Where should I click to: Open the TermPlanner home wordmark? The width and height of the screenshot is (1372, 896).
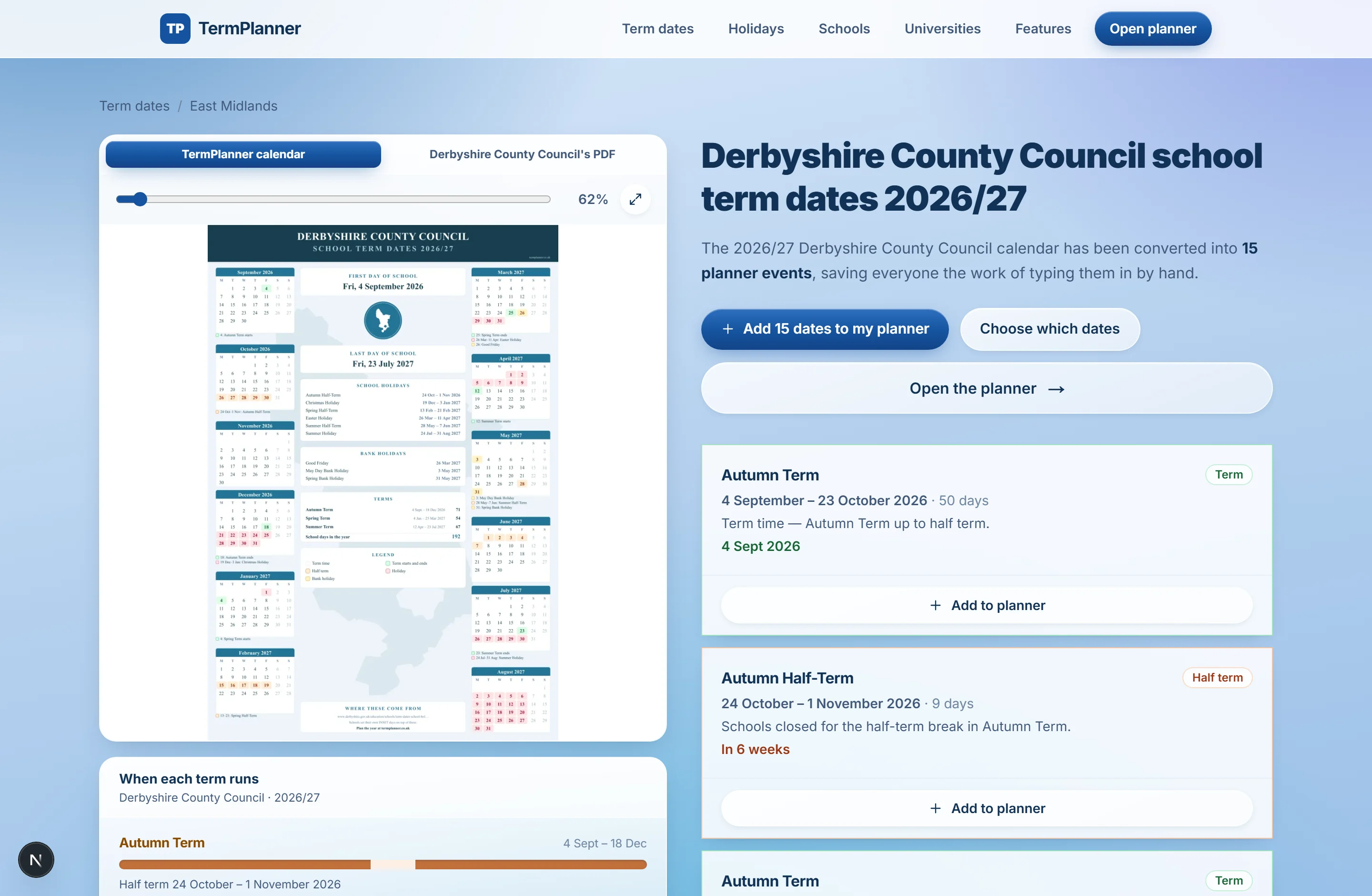point(249,28)
